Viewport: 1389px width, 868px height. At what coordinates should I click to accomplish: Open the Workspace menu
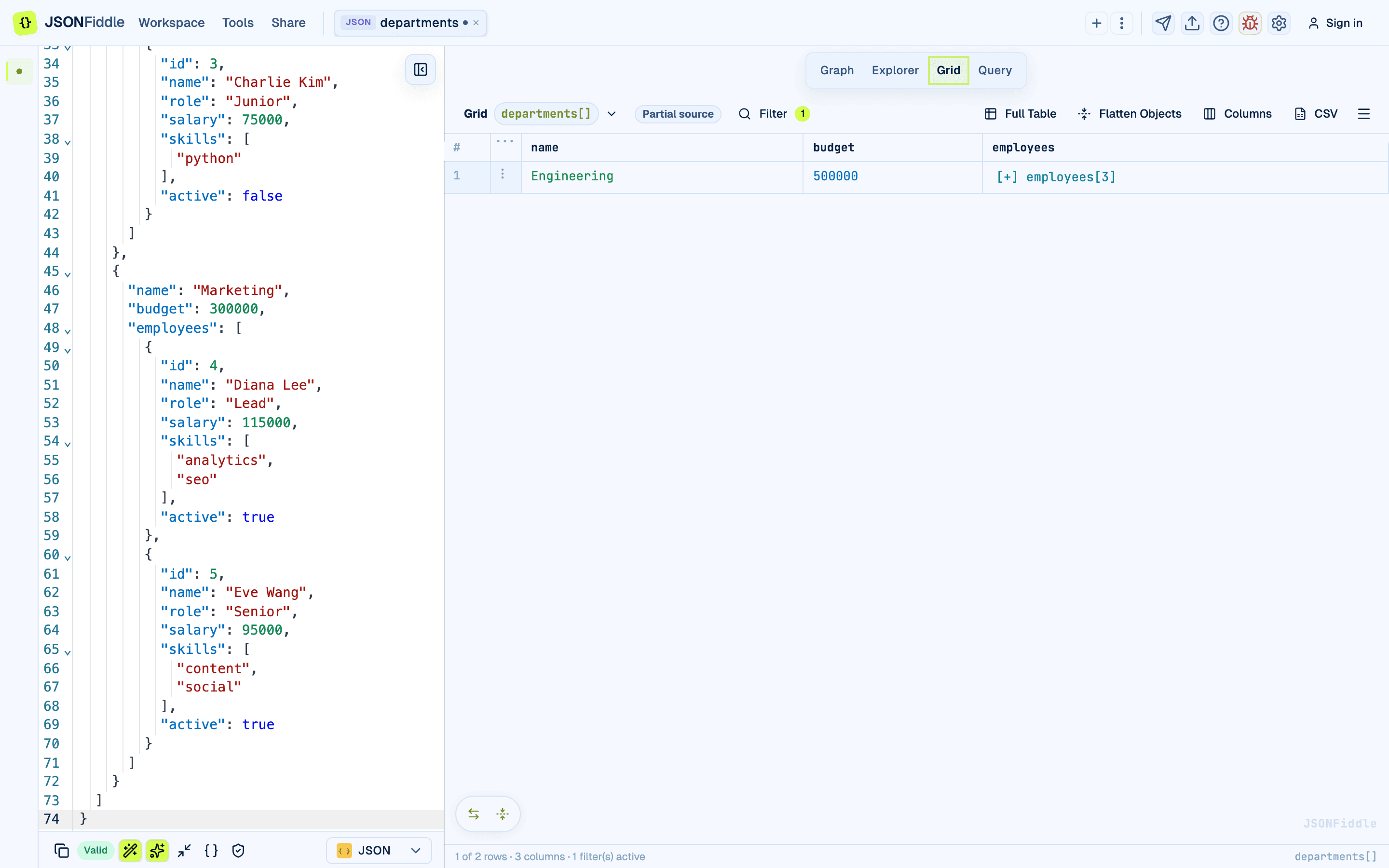coord(172,23)
